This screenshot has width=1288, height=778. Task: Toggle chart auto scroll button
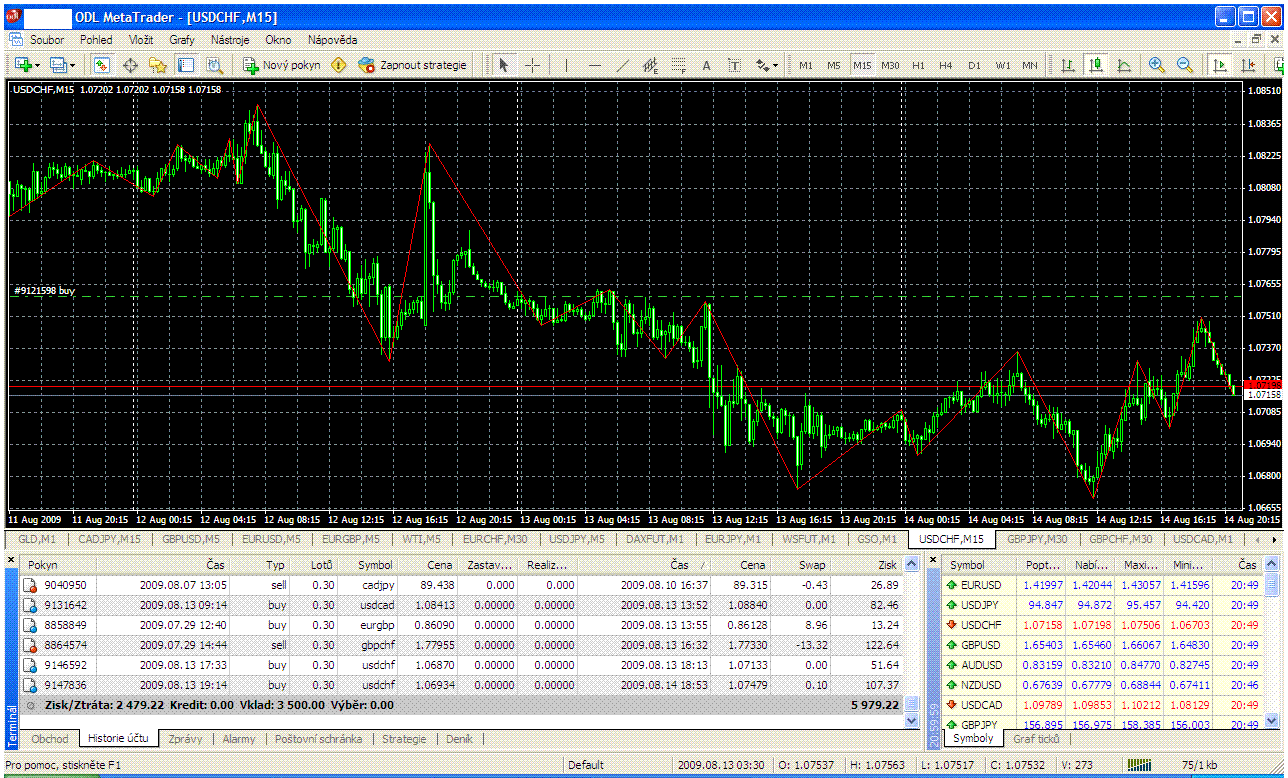point(1219,65)
